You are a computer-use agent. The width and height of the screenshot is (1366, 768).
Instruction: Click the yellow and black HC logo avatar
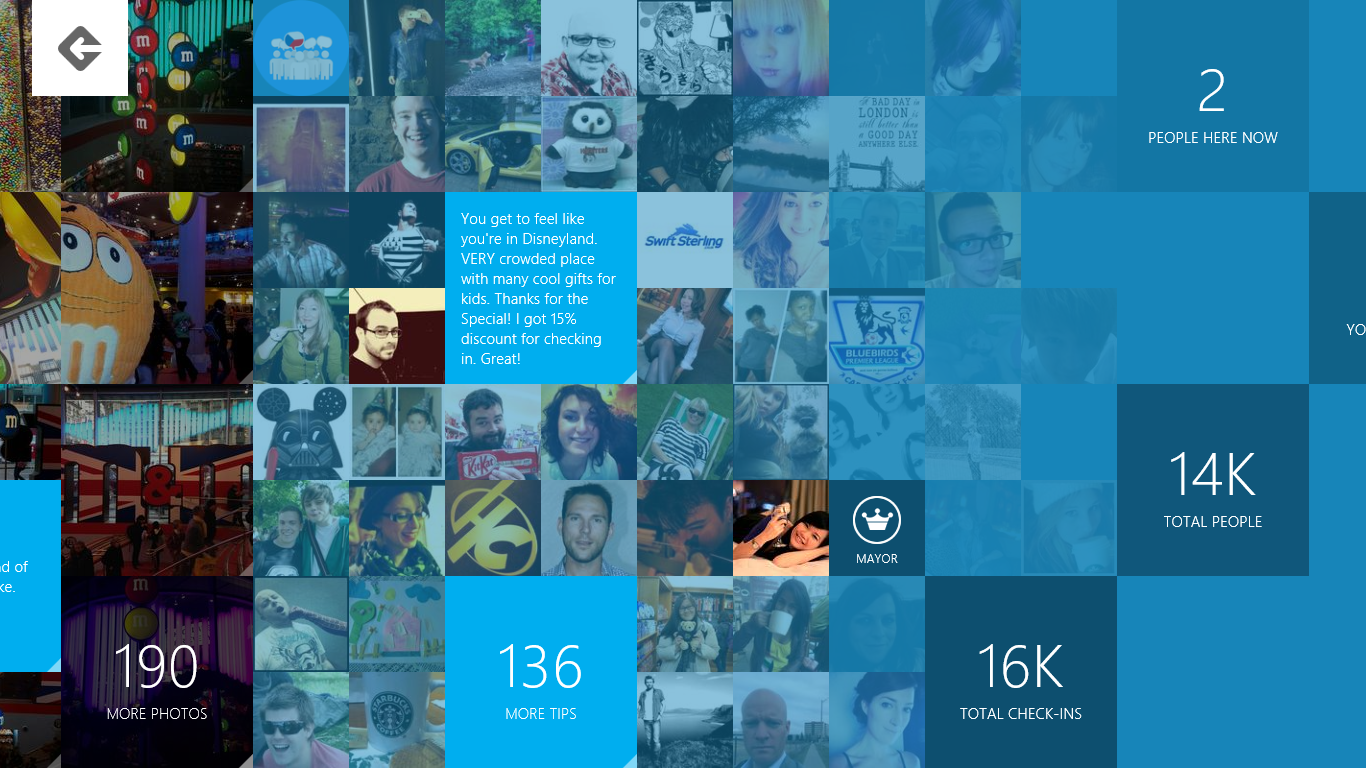(493, 528)
